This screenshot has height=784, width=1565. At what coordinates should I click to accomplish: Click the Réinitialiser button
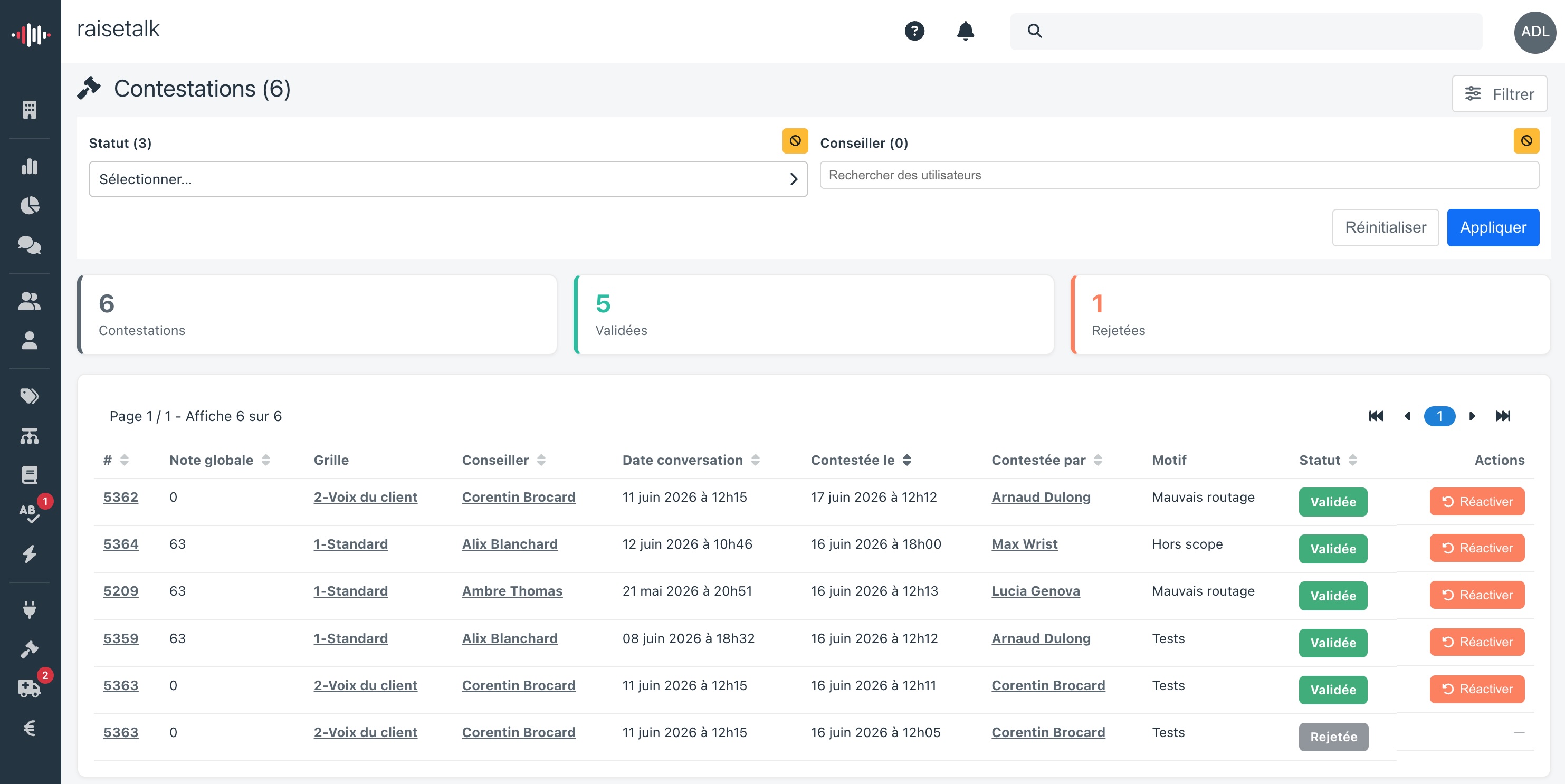point(1385,227)
